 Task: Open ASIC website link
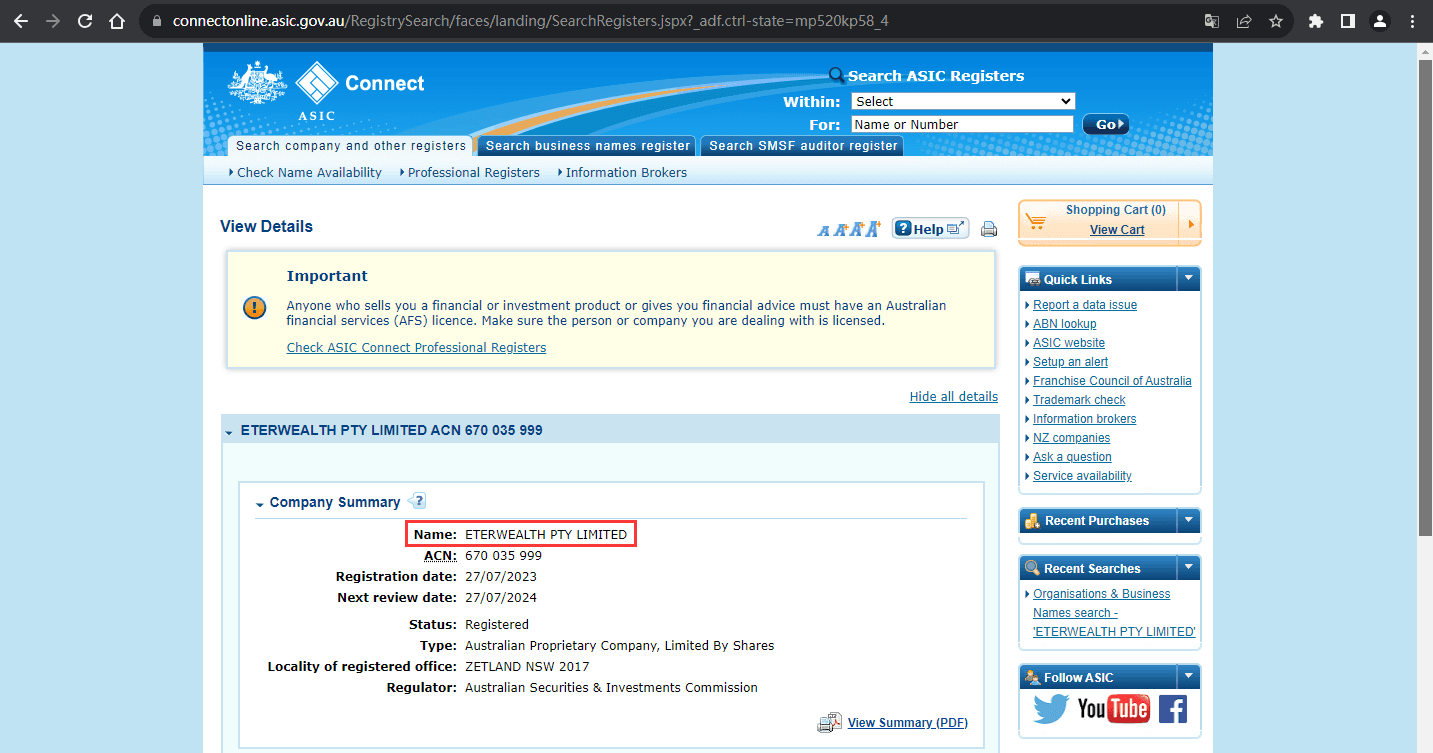coord(1069,343)
